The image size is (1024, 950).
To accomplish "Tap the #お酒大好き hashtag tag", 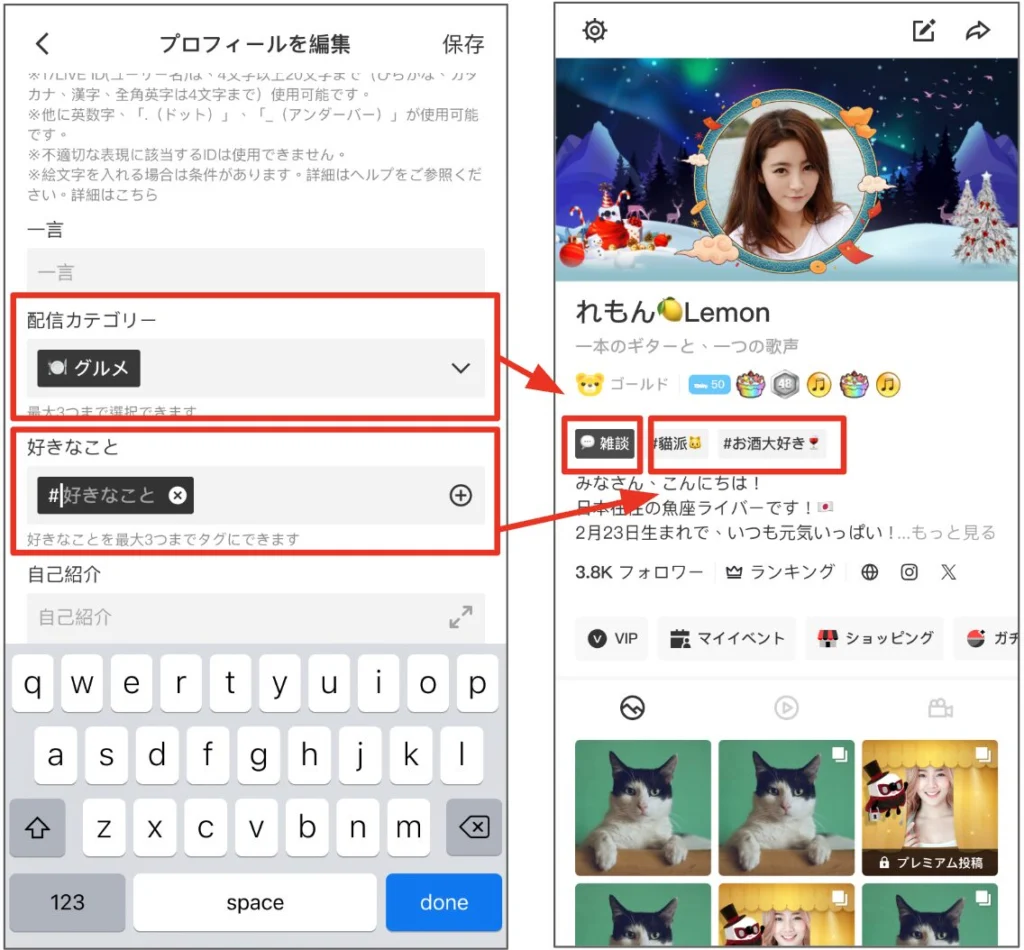I will pos(771,443).
